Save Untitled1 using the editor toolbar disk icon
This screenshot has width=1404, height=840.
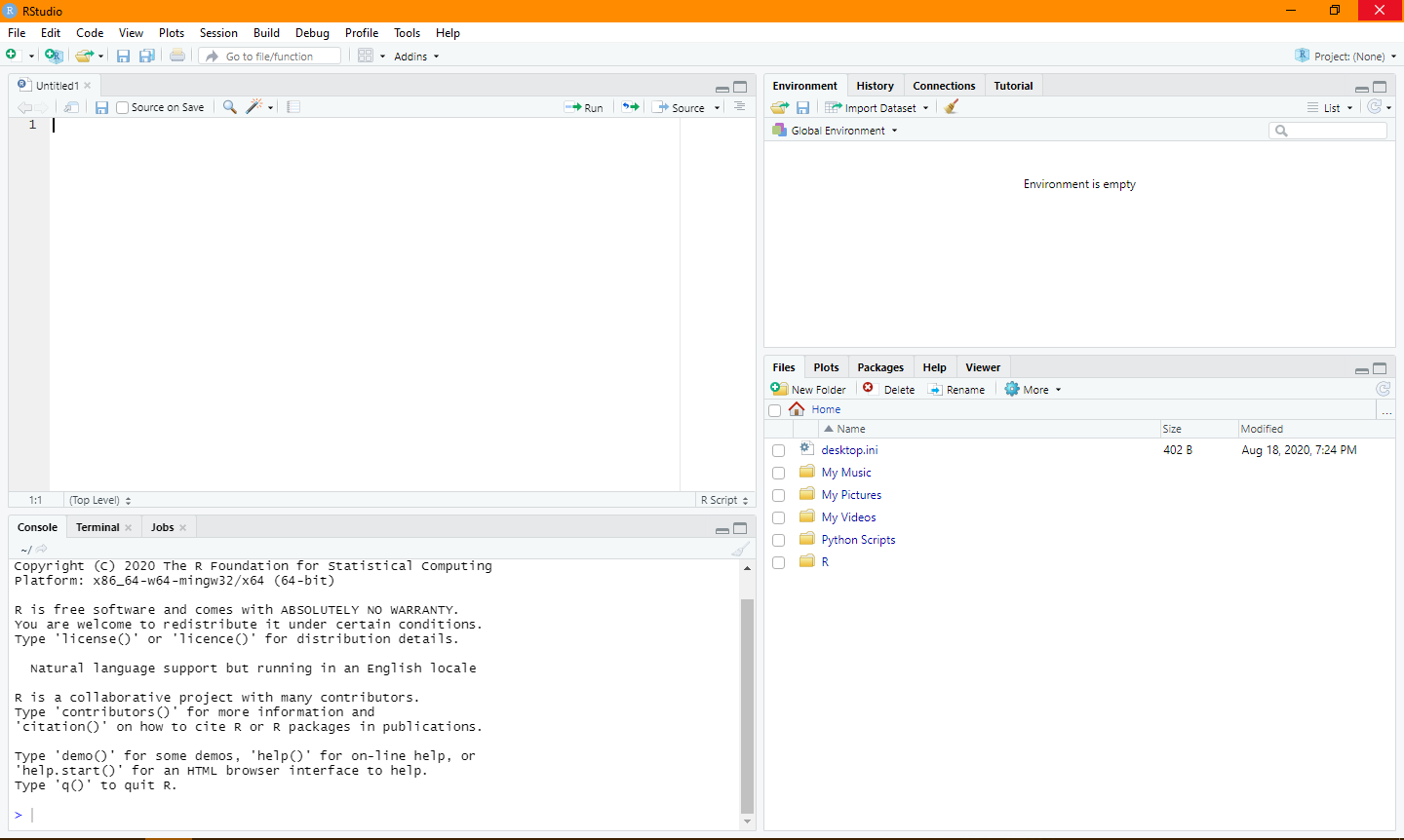(x=101, y=107)
